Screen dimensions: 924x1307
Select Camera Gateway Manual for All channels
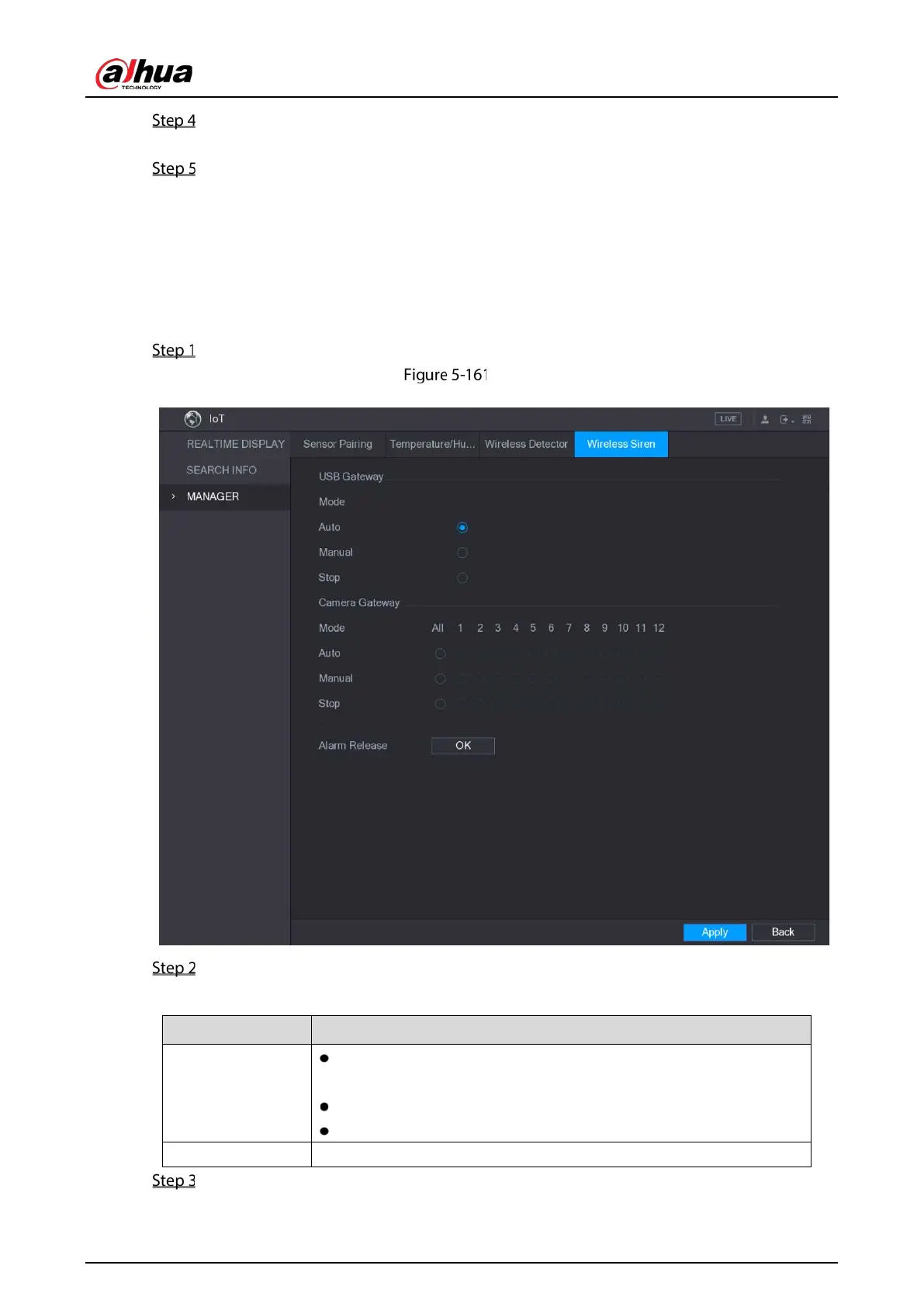pyautogui.click(x=440, y=679)
